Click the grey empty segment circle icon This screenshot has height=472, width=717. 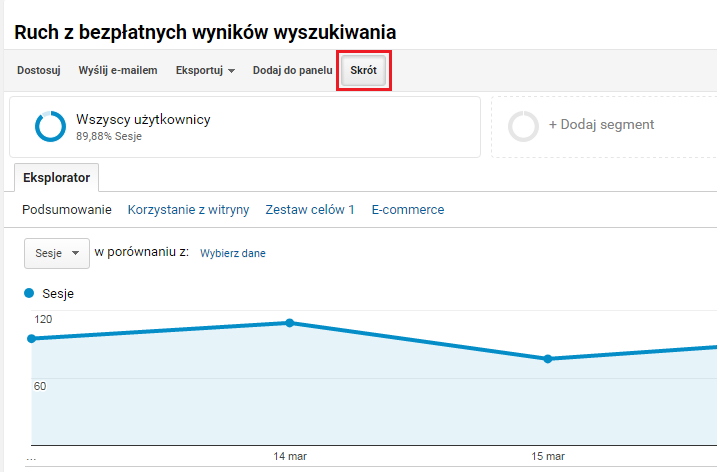523,126
